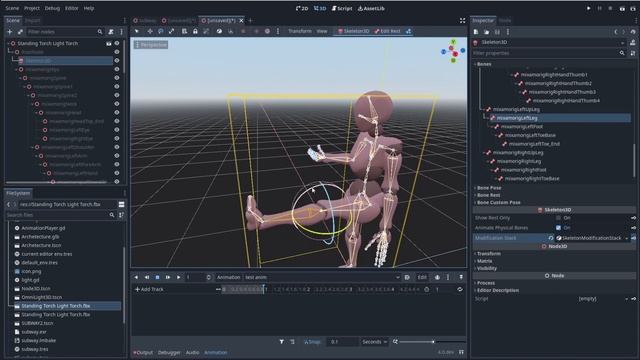Toggle the Snap button in animation editor

[312, 342]
